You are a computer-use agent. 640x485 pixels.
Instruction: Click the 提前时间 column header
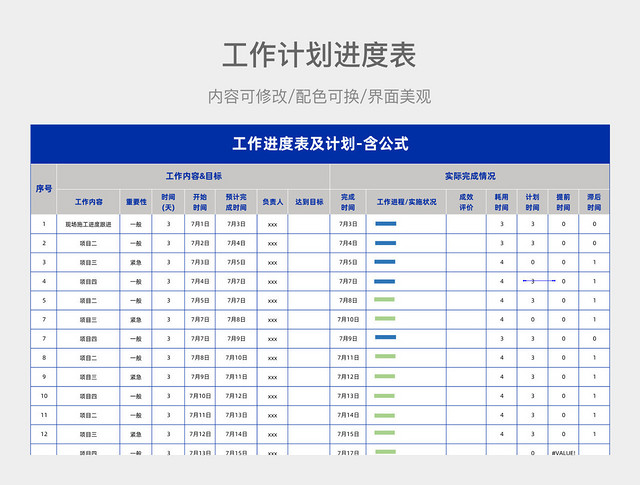tap(563, 202)
